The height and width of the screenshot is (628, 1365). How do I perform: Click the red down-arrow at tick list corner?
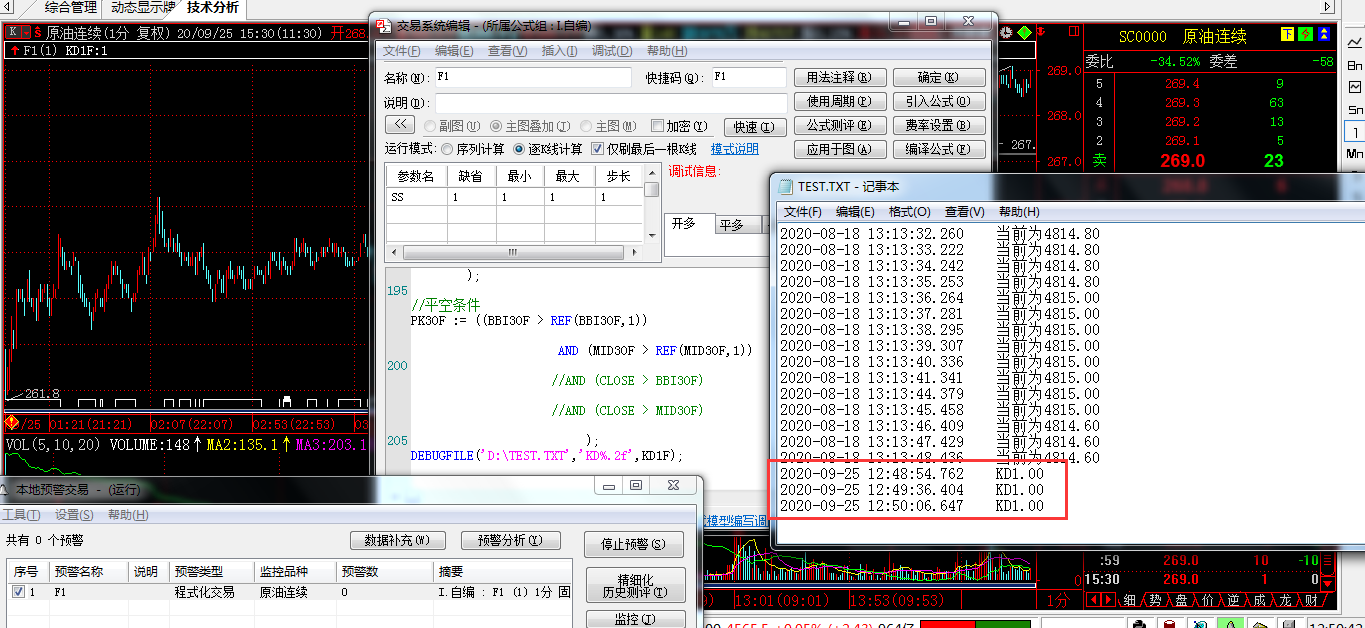click(x=1328, y=584)
